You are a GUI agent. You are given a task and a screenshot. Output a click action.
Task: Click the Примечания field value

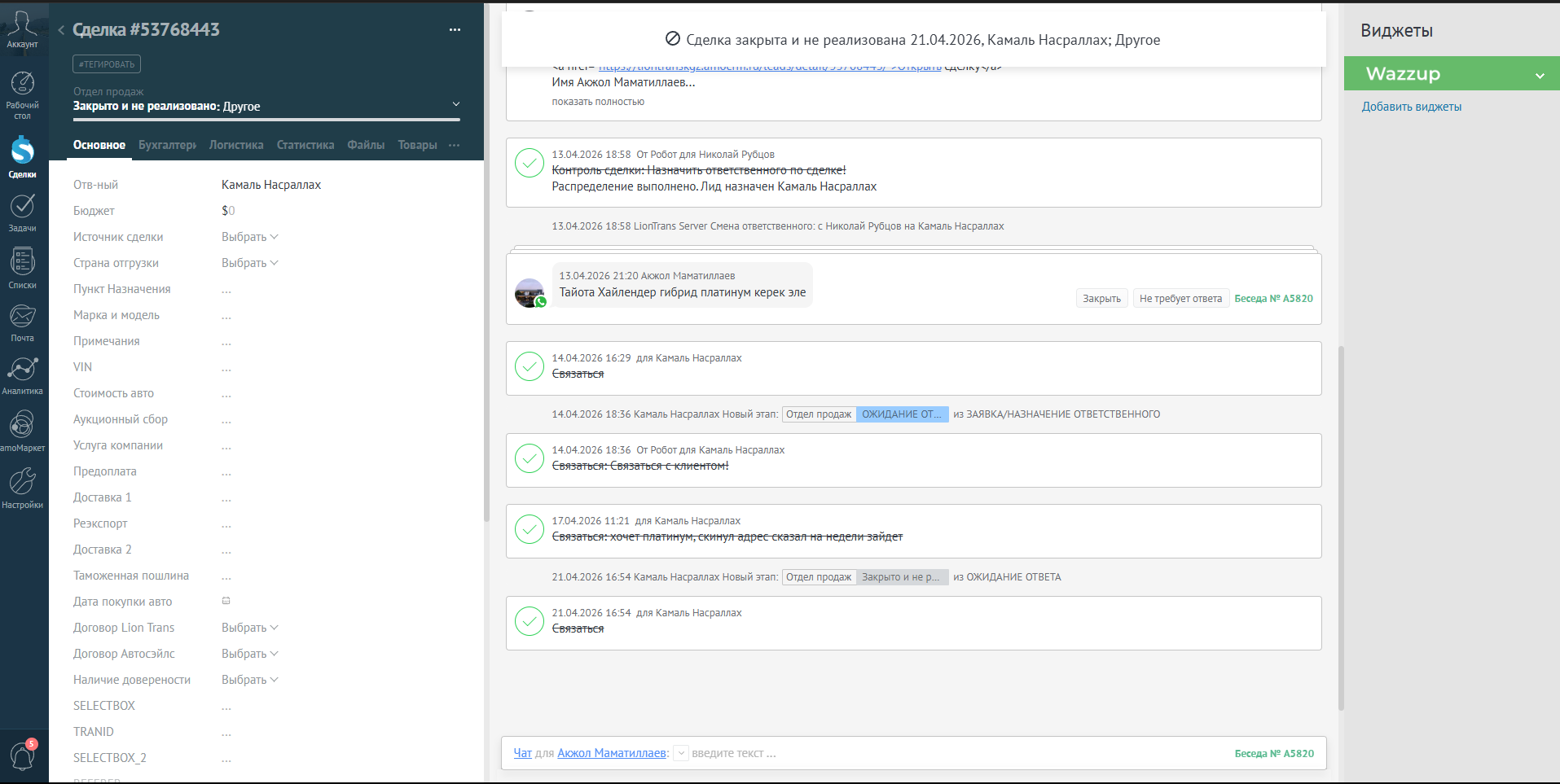[x=226, y=342]
